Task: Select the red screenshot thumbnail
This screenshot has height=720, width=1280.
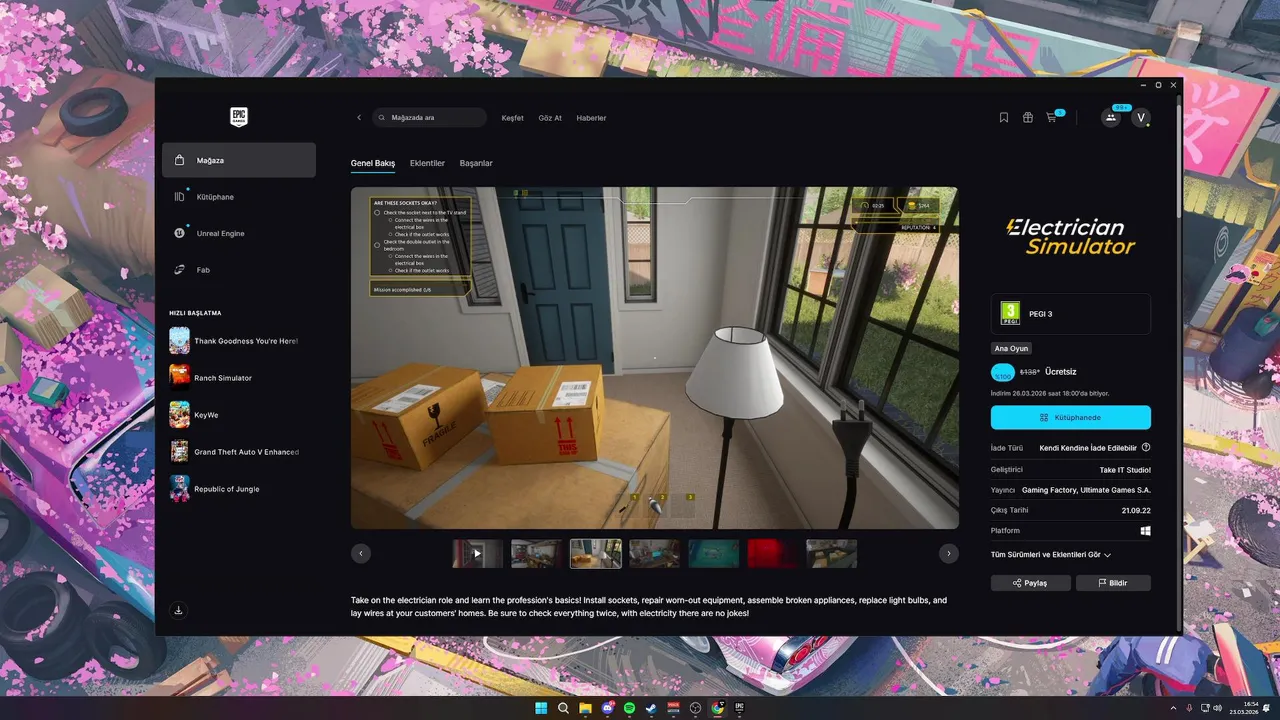Action: pos(772,553)
